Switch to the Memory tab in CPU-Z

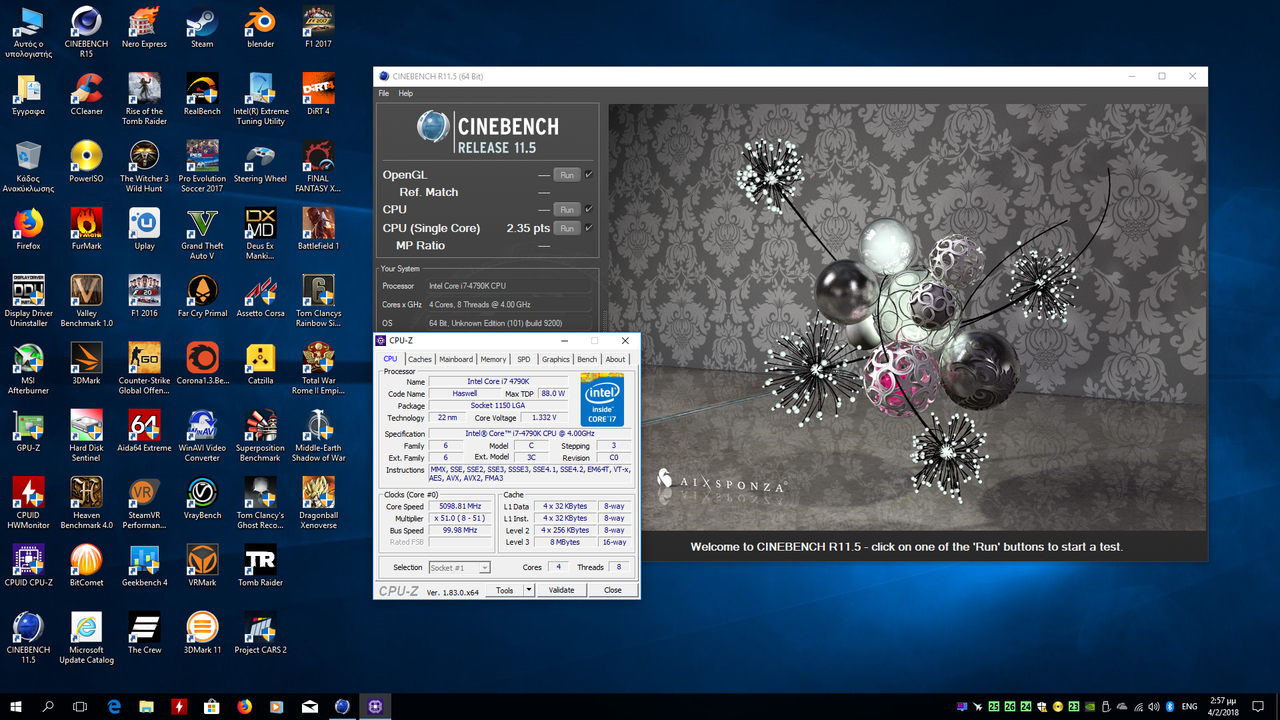pos(493,359)
